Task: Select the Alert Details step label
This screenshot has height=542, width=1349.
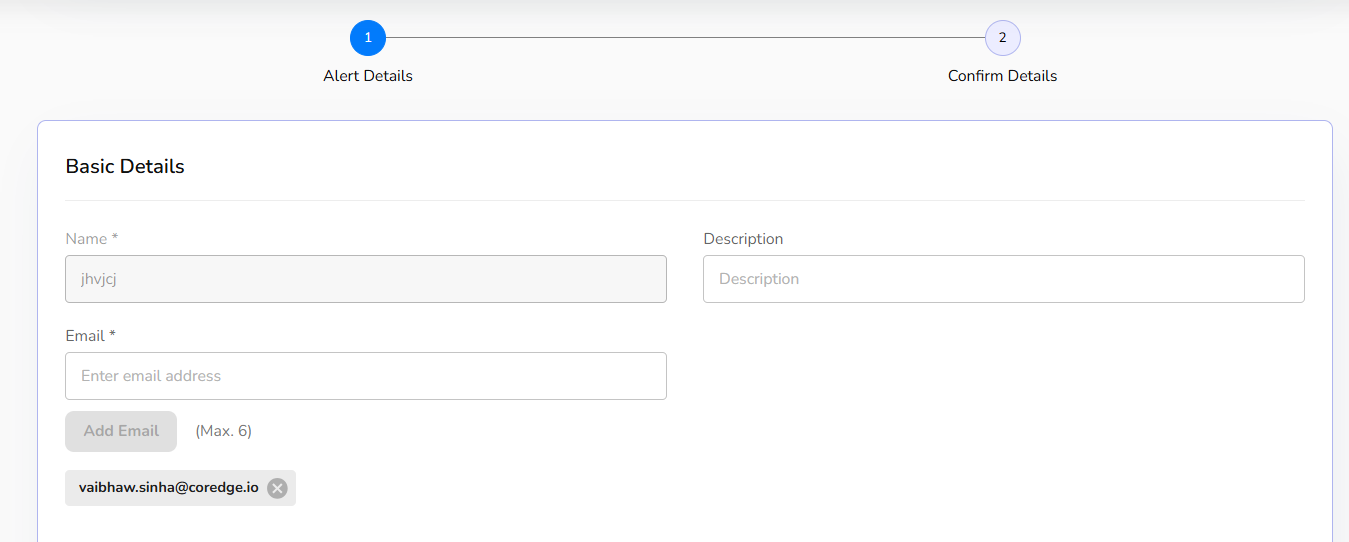Action: 368,76
